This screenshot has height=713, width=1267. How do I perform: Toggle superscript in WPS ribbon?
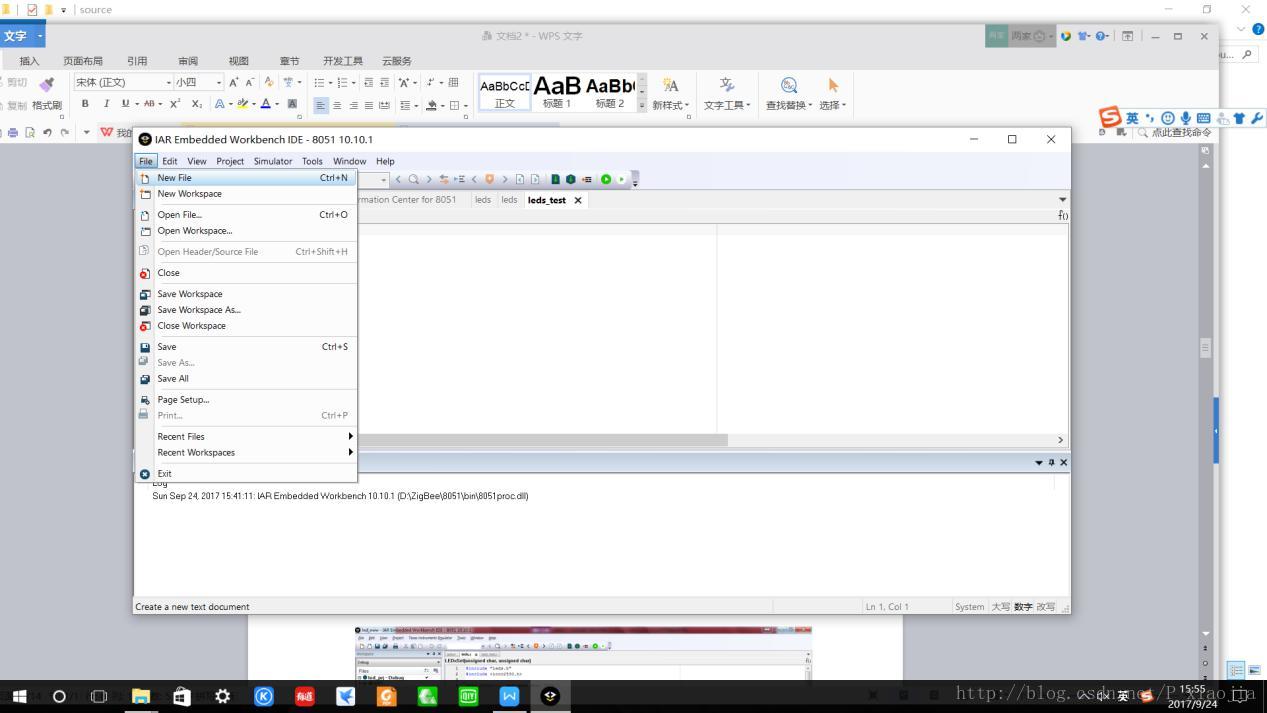[x=175, y=104]
